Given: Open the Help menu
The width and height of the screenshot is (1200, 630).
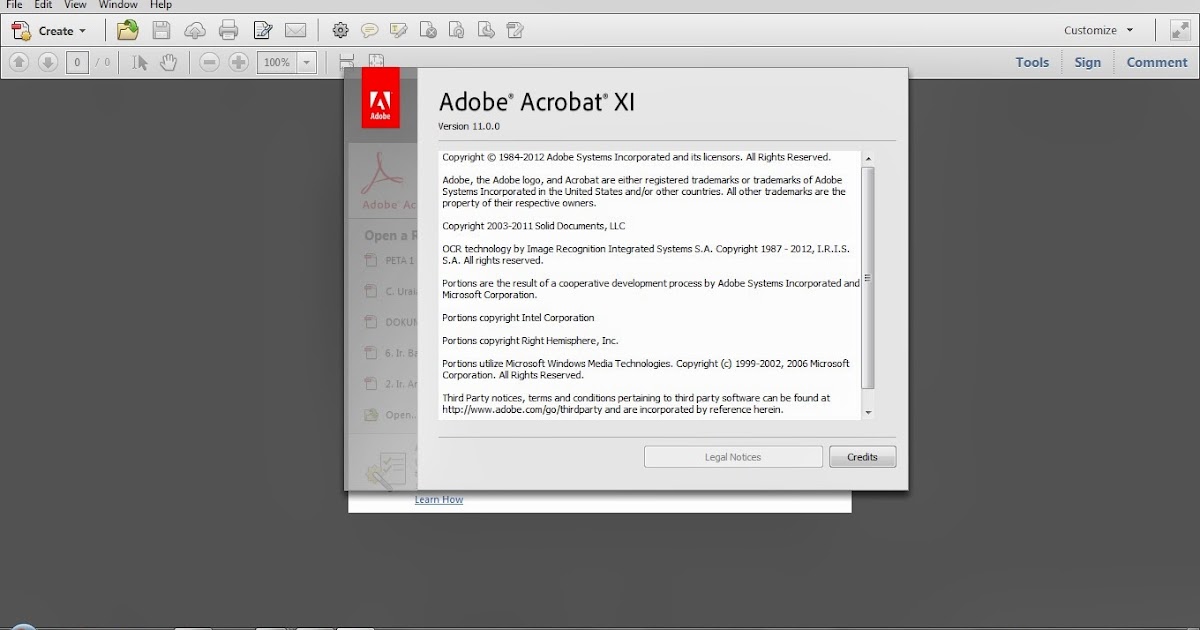Looking at the screenshot, I should coord(161,5).
